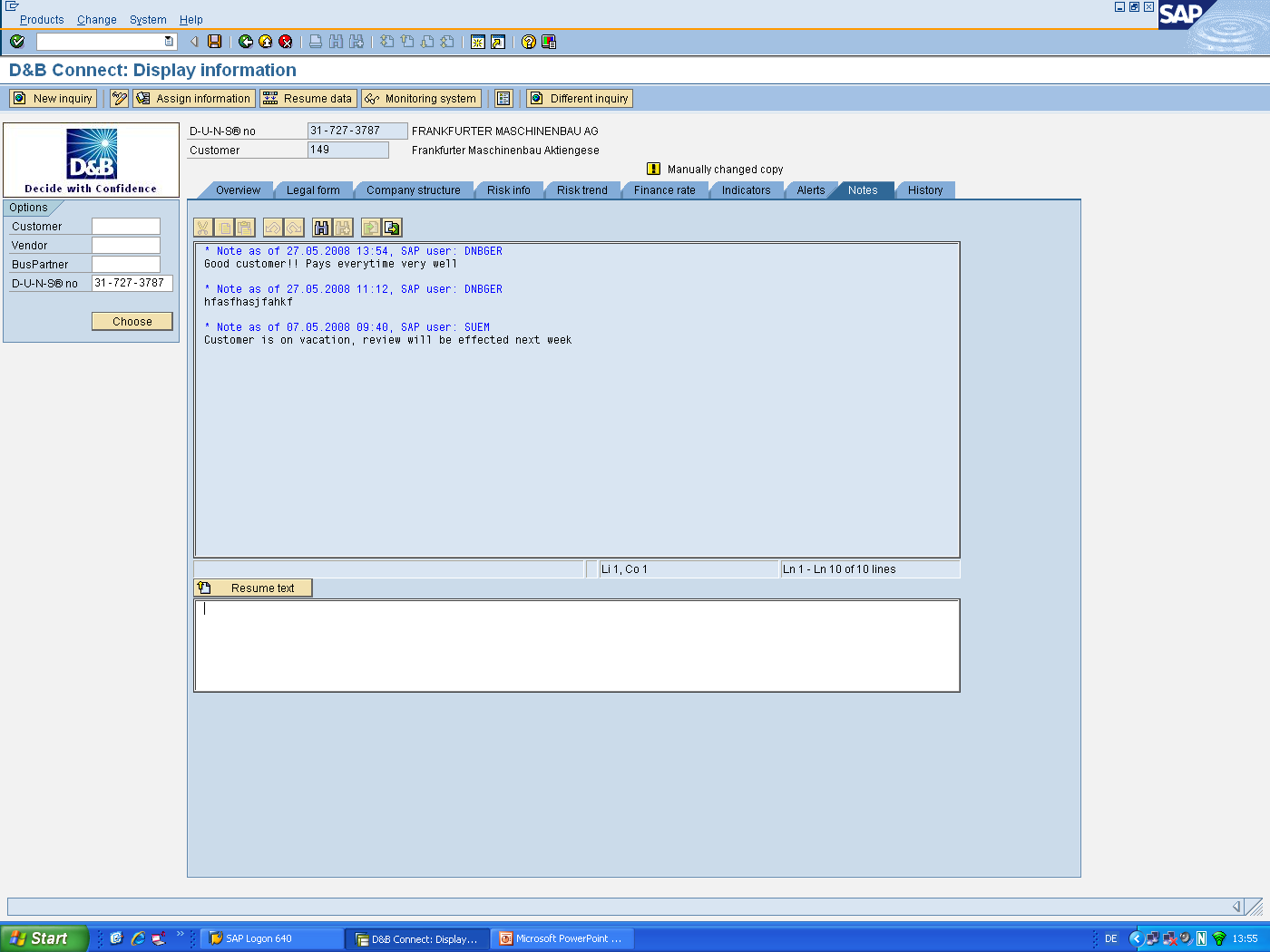Screen dimensions: 1270x952
Task: Click the Monitoring system button
Action: pyautogui.click(x=422, y=99)
